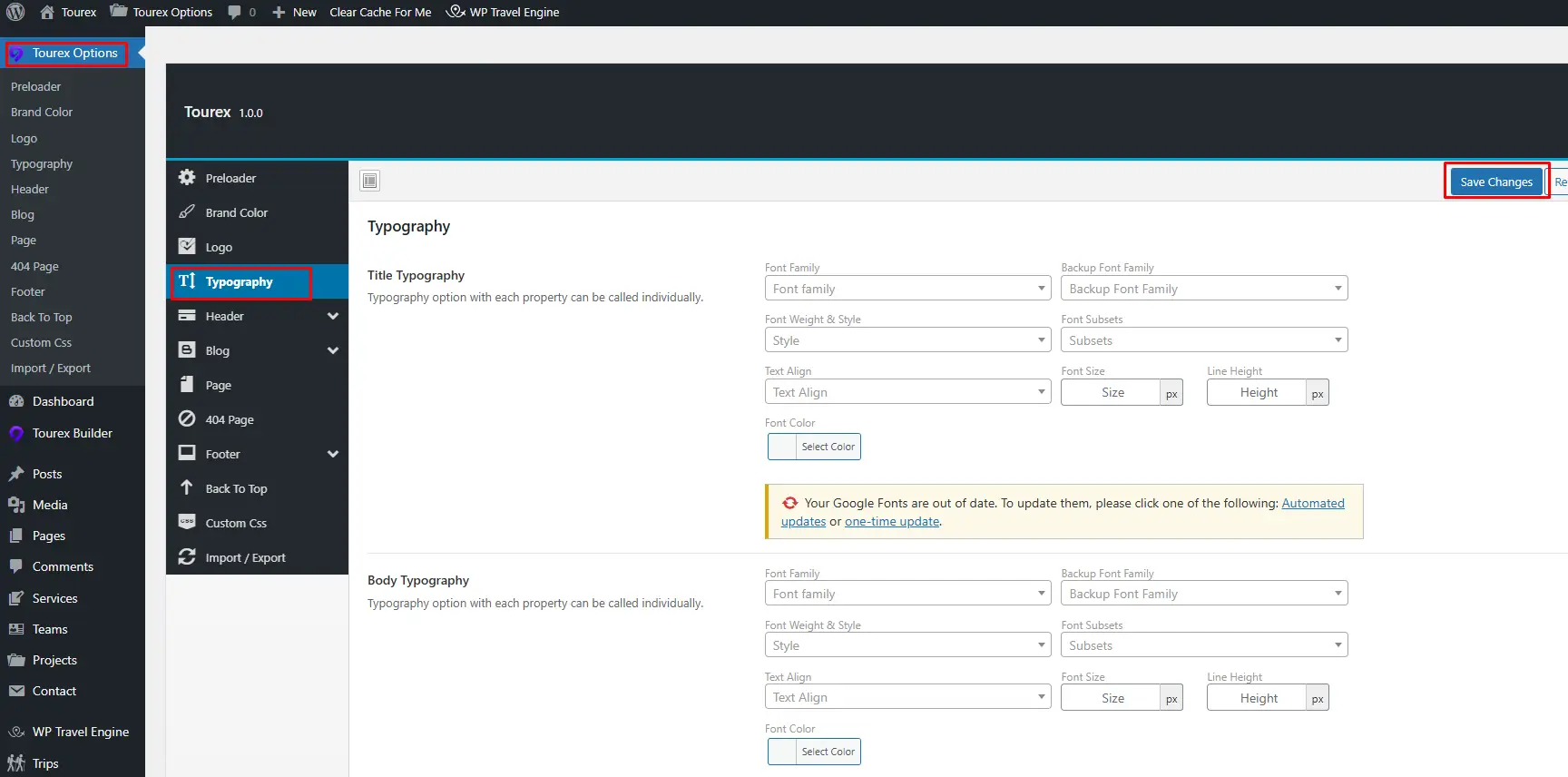Focus the Title Typography Line Height field
This screenshot has height=777, width=1568.
(1258, 392)
